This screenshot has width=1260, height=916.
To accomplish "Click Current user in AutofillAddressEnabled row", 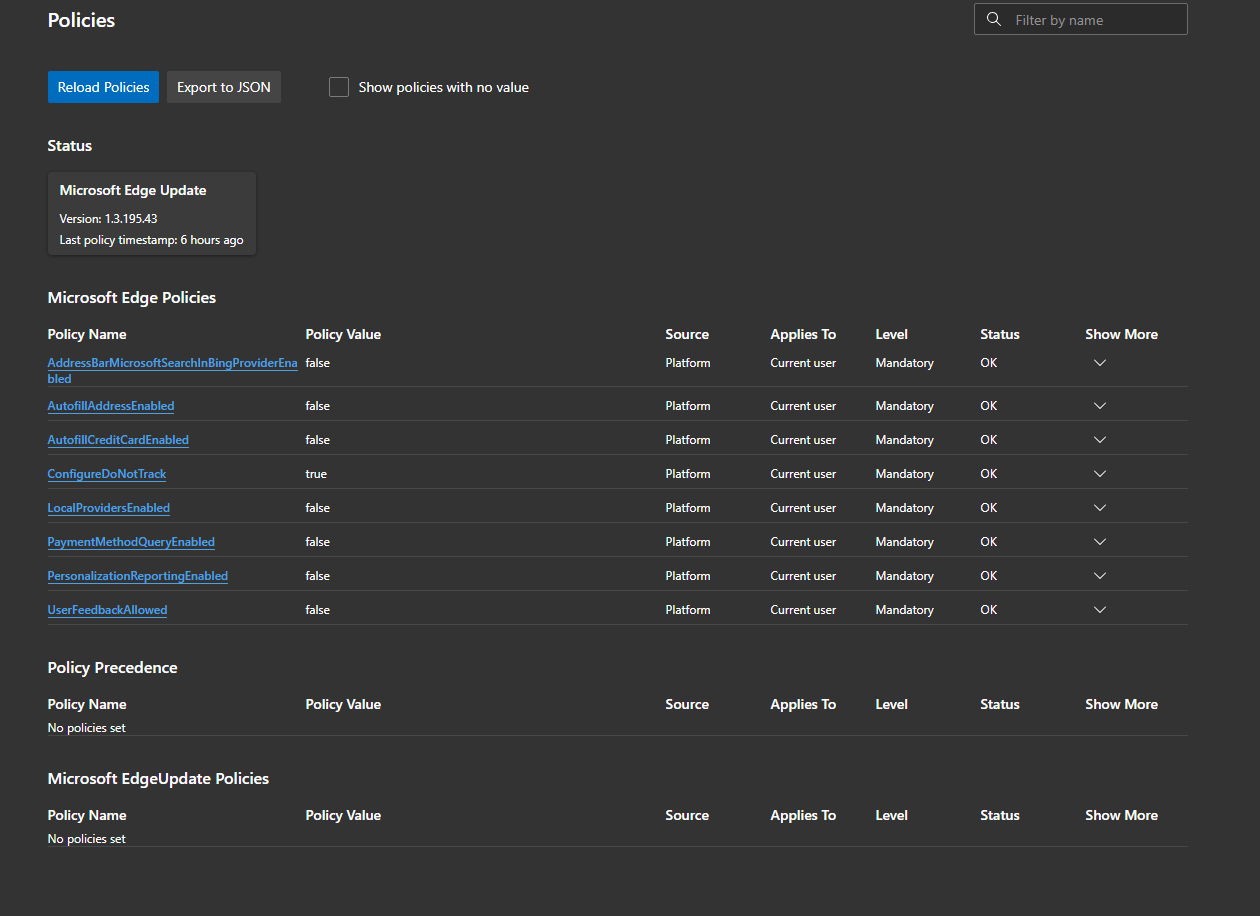I will pos(803,406).
